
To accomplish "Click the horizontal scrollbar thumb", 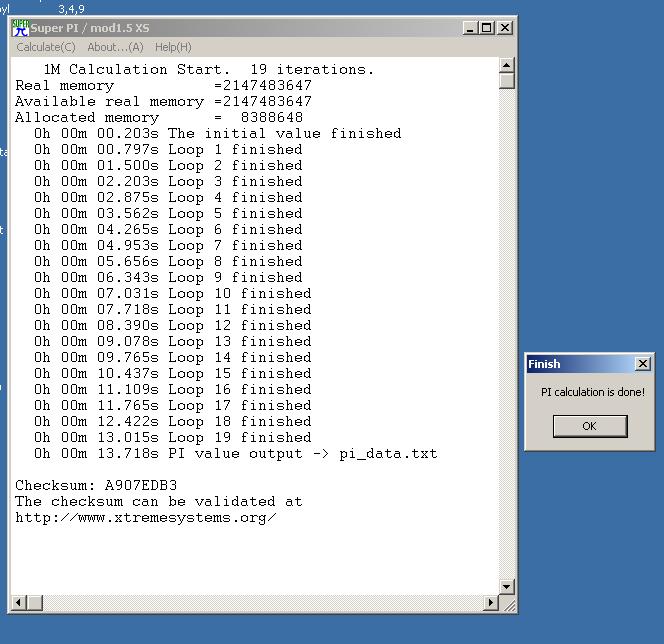I will tap(35, 603).
